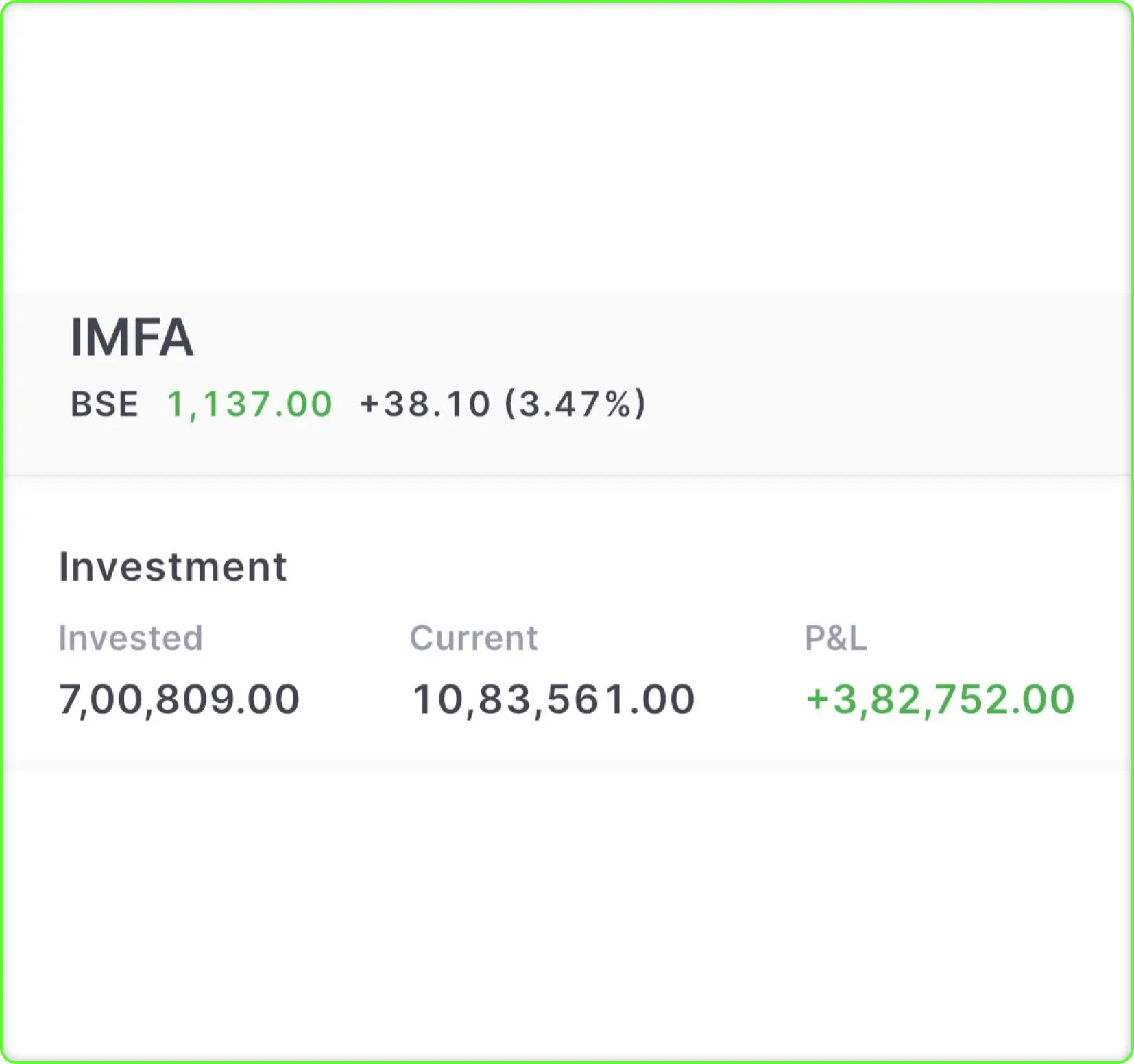Click the Invested column label
Viewport: 1134px width, 1064px height.
(x=131, y=638)
